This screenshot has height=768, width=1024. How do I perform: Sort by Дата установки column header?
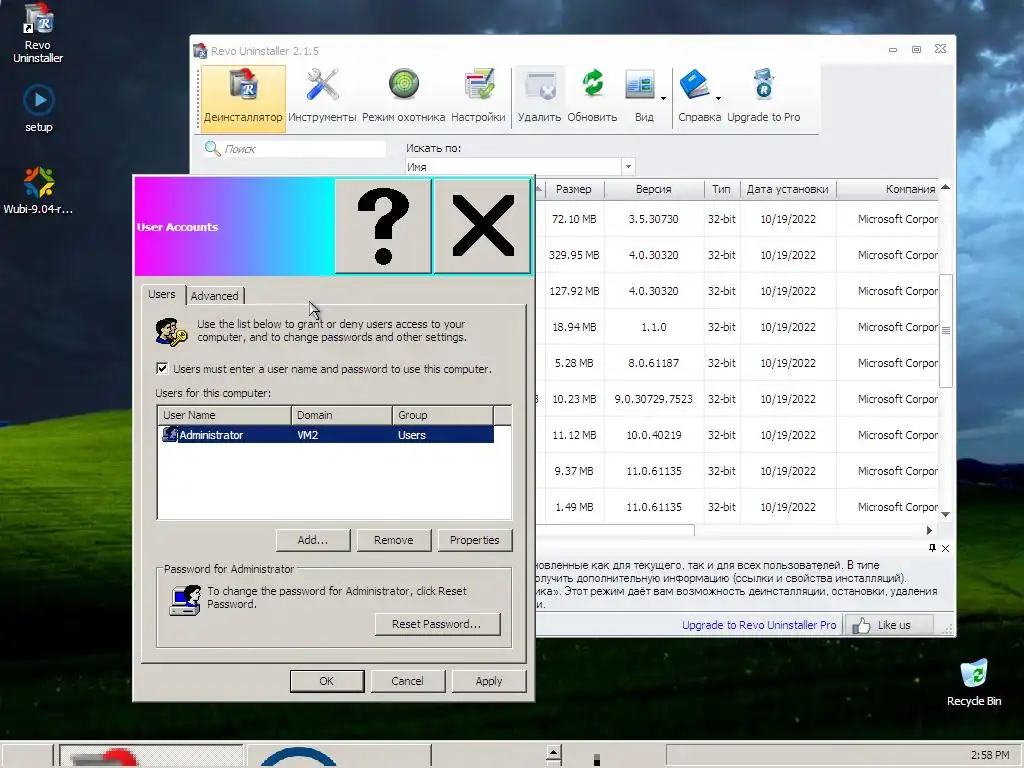(788, 189)
